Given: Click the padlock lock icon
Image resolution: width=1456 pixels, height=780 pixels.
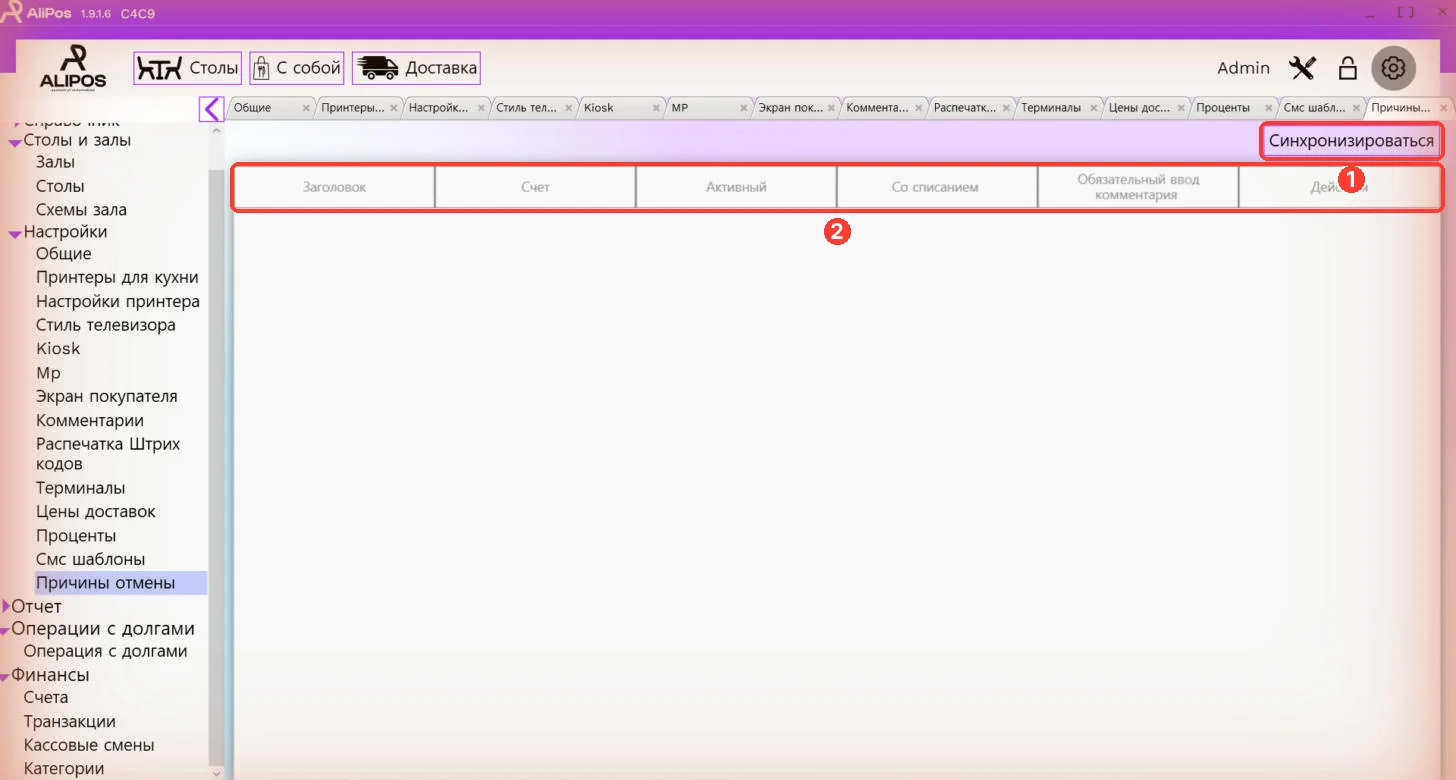Looking at the screenshot, I should 1348,68.
